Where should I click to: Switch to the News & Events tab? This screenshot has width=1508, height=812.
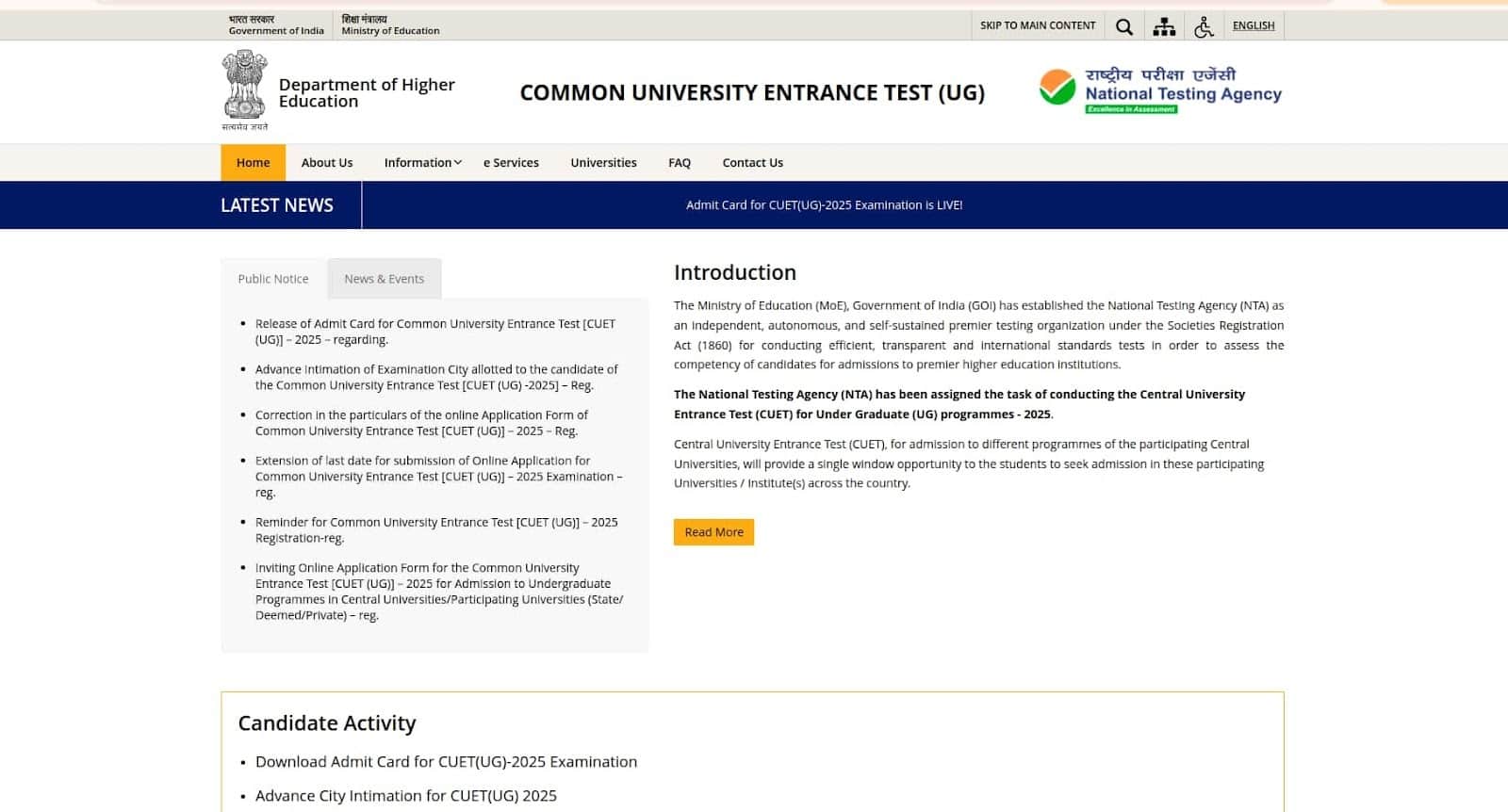coord(384,279)
